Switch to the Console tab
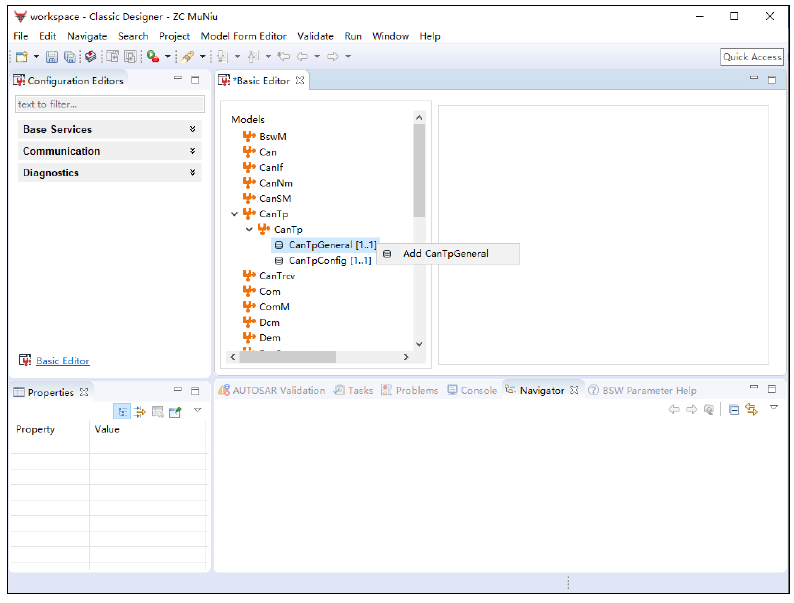 472,390
